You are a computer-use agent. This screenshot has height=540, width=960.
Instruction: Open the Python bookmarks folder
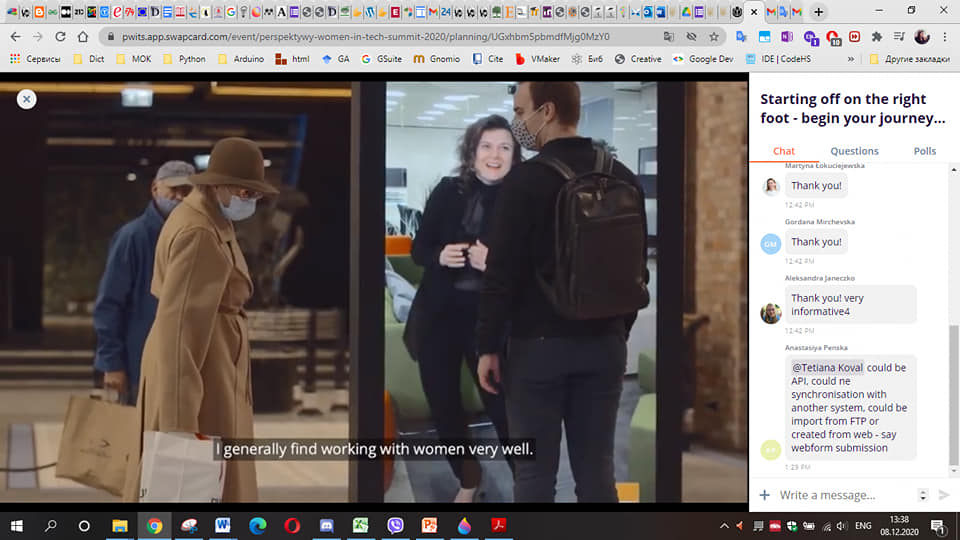183,59
